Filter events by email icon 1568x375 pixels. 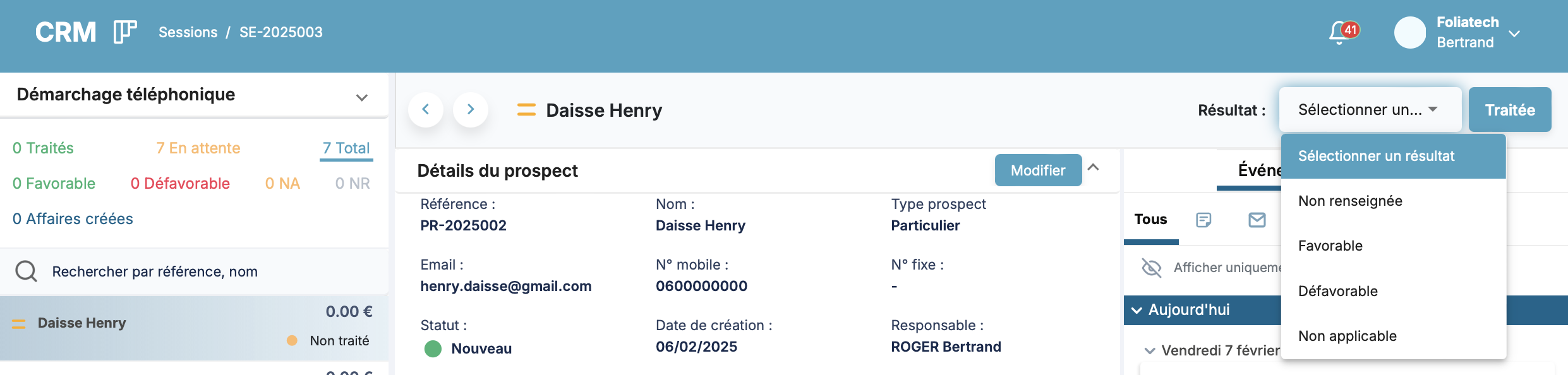pyautogui.click(x=1257, y=220)
